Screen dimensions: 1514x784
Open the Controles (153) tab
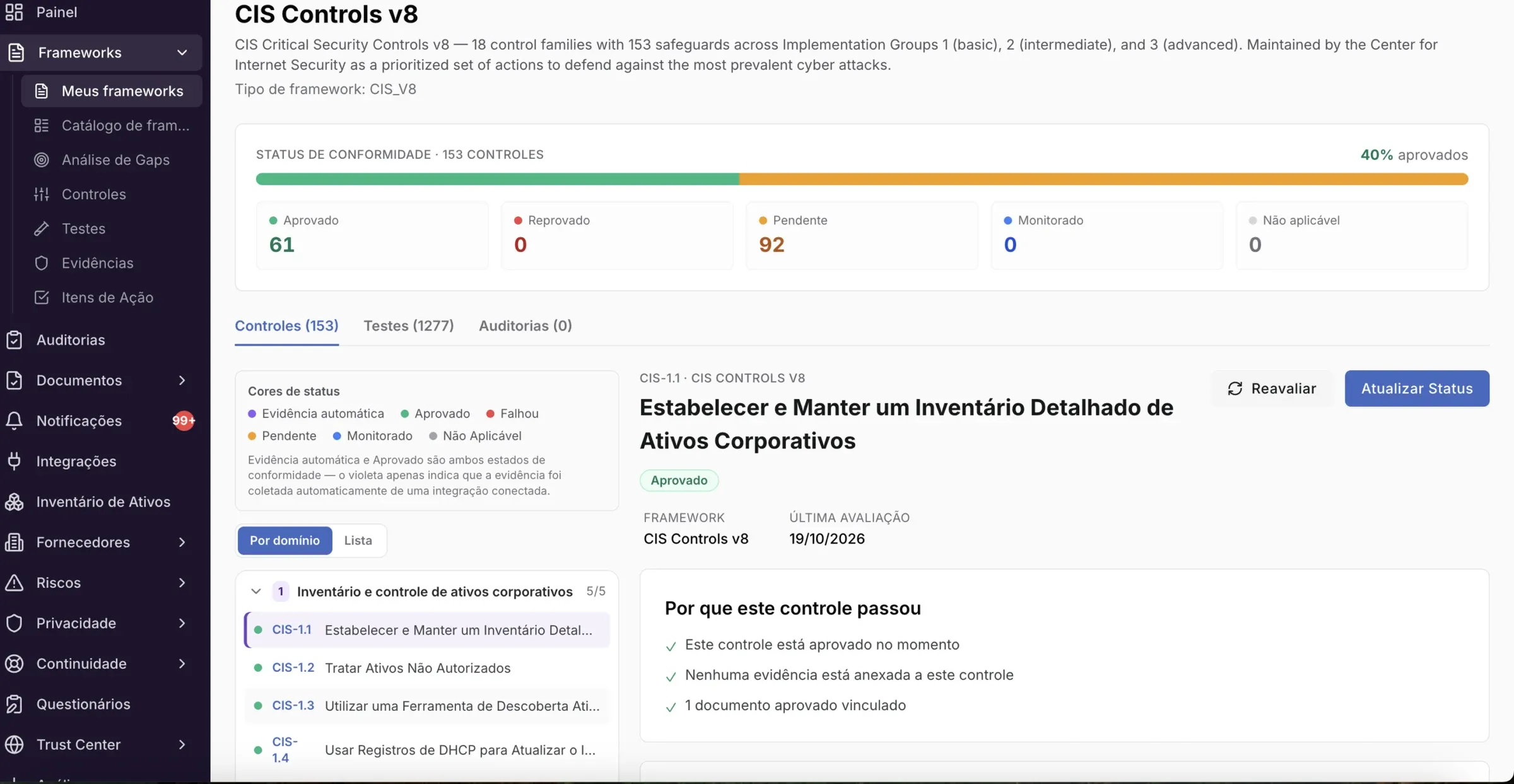[x=286, y=325]
